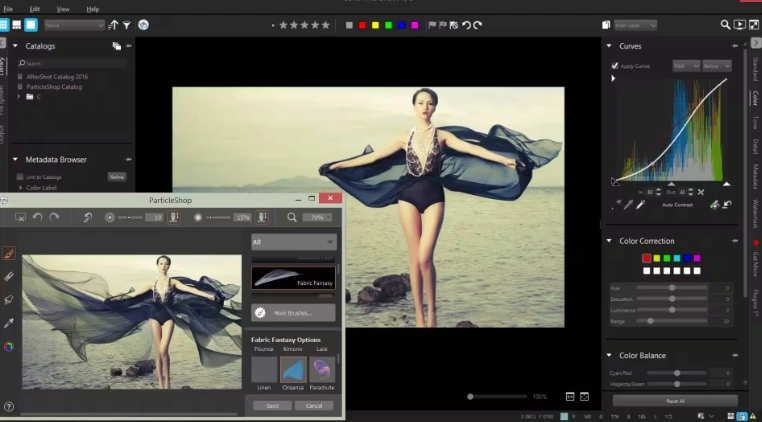762x422 pixels.
Task: Collapse the Color Balance panel triangle
Action: pos(608,355)
